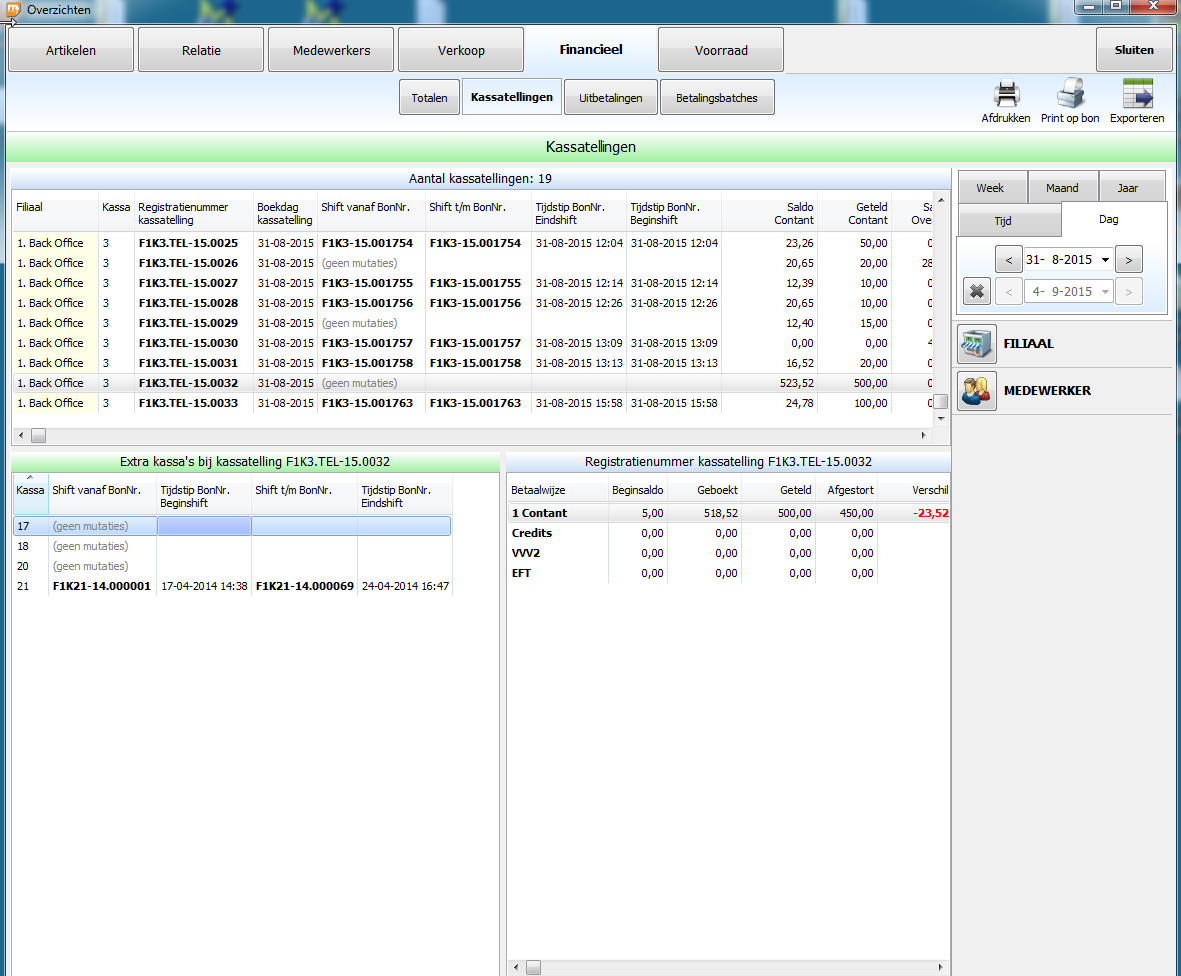Open the 31-8-2015 date dropdown
This screenshot has width=1181, height=976.
1105,260
